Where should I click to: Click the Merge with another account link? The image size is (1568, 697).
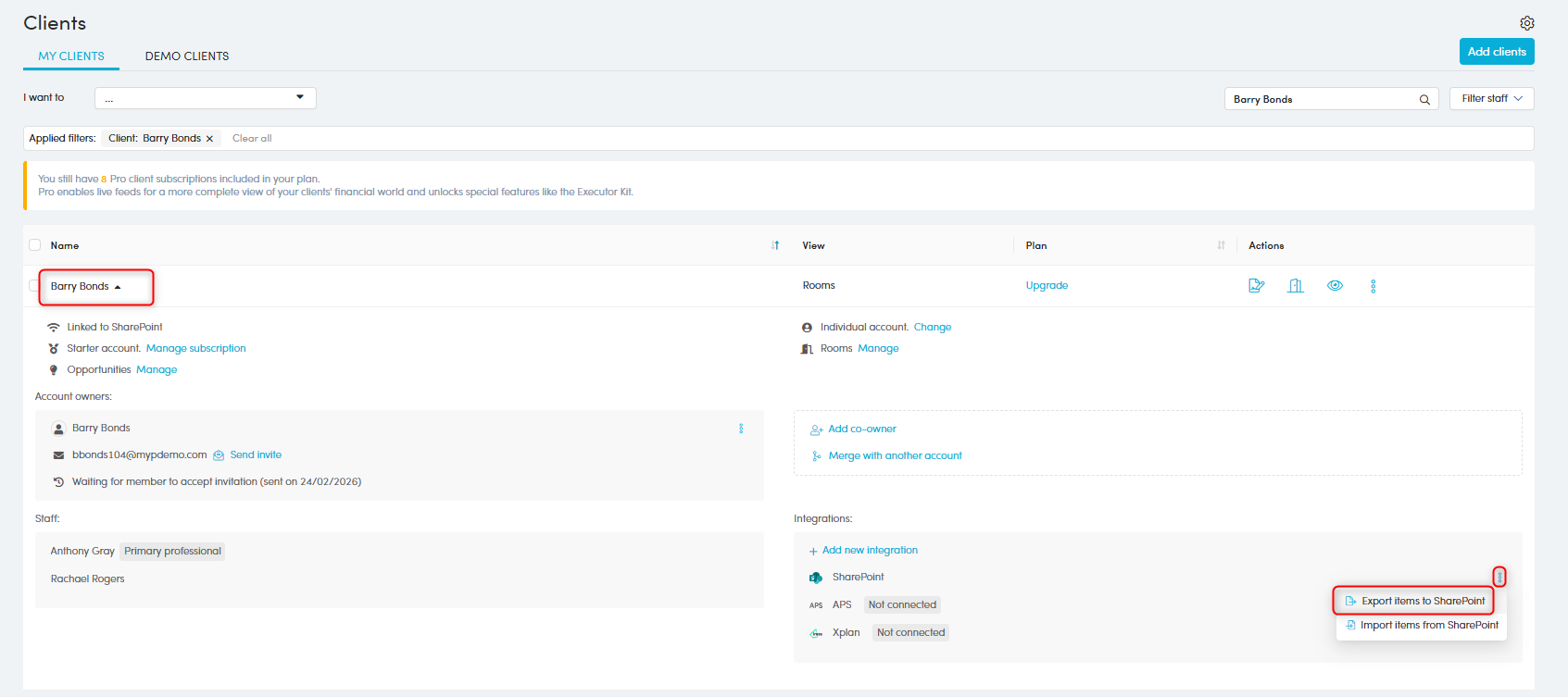[894, 456]
